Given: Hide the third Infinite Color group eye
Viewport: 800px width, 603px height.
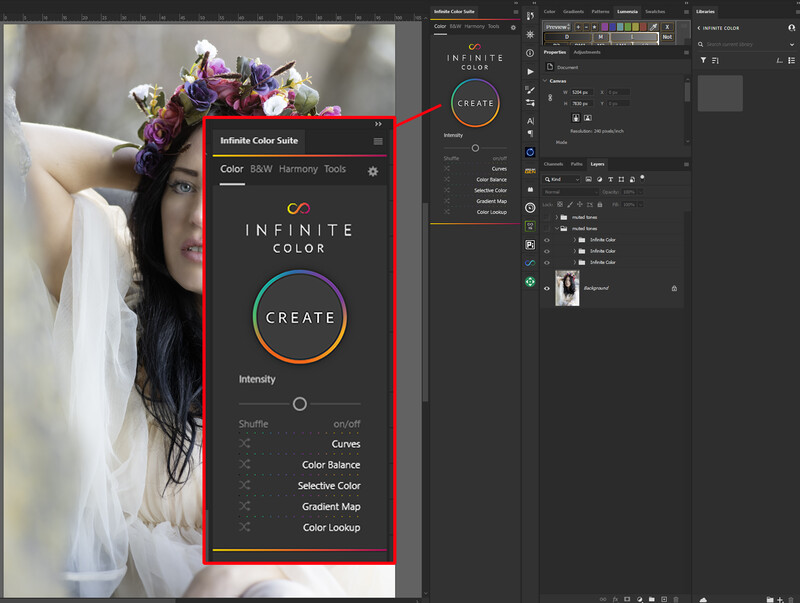Looking at the screenshot, I should pos(547,263).
